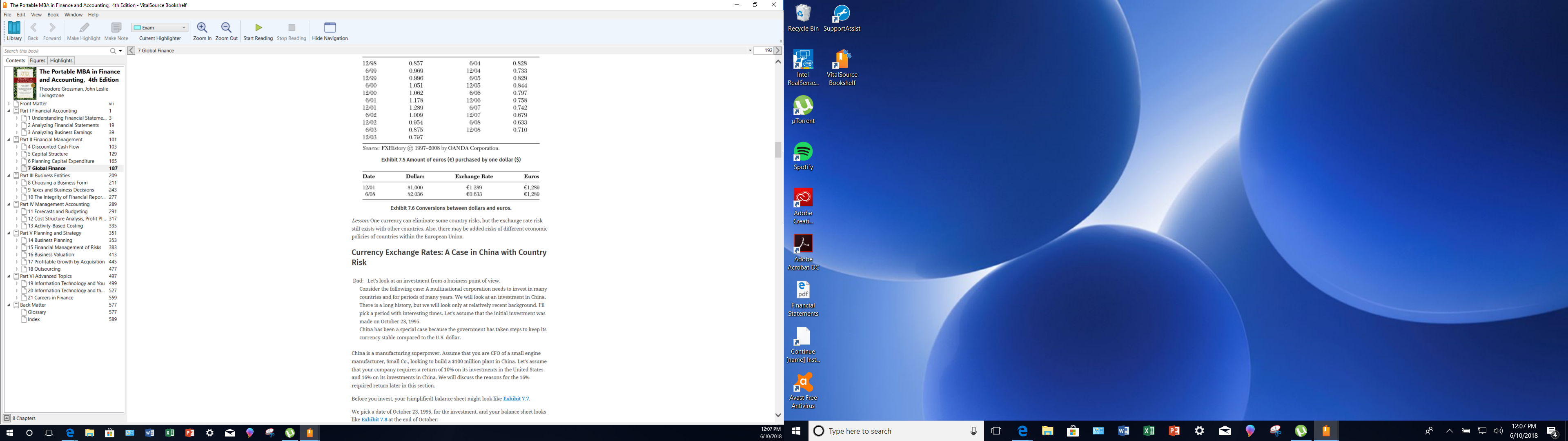Switch to the Contents tab
Viewport: 1568px width, 441px height.
[15, 61]
